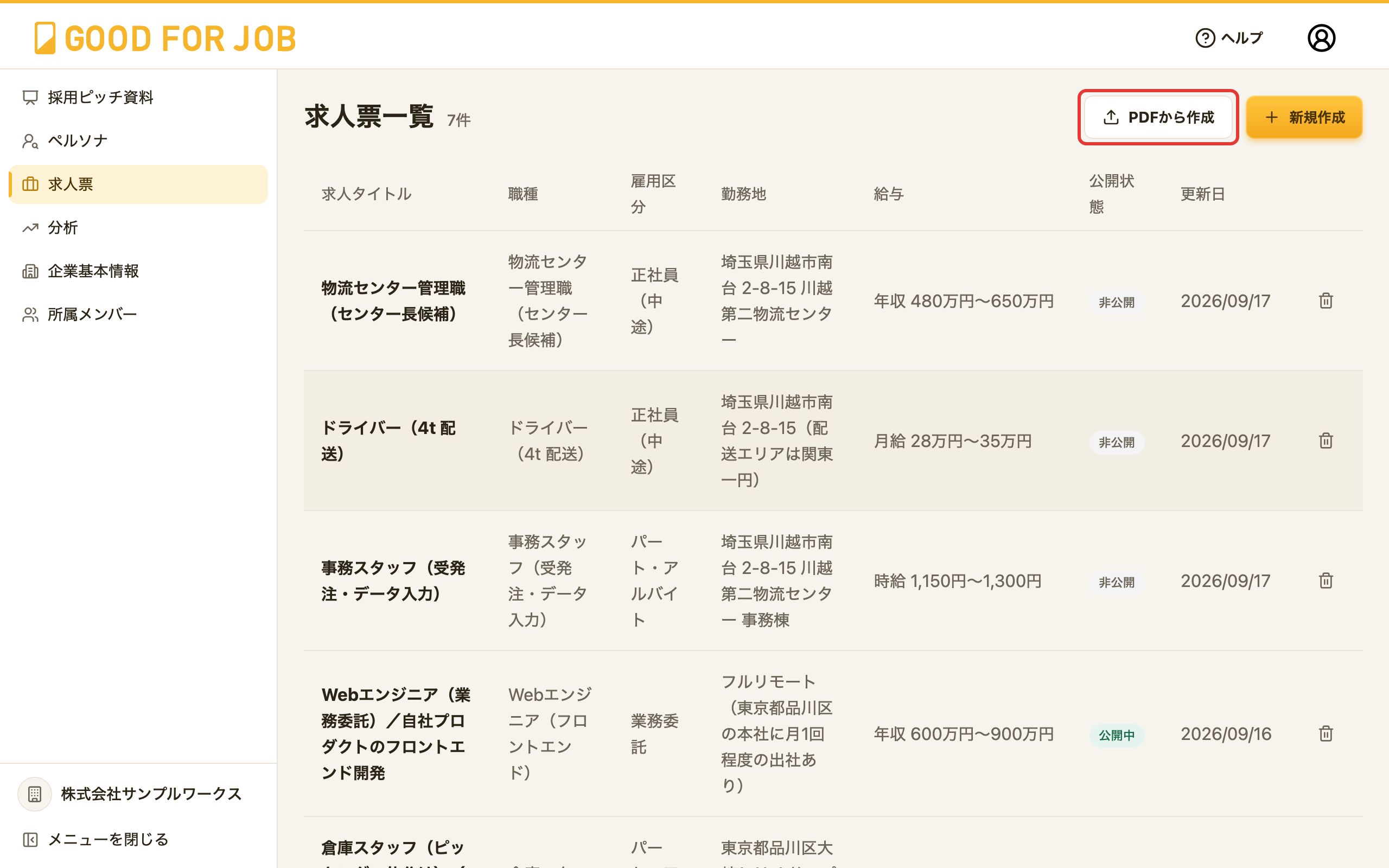Click 非公開 badge for 事務スタッフ row
Screen dimensions: 1389x868
click(1117, 582)
